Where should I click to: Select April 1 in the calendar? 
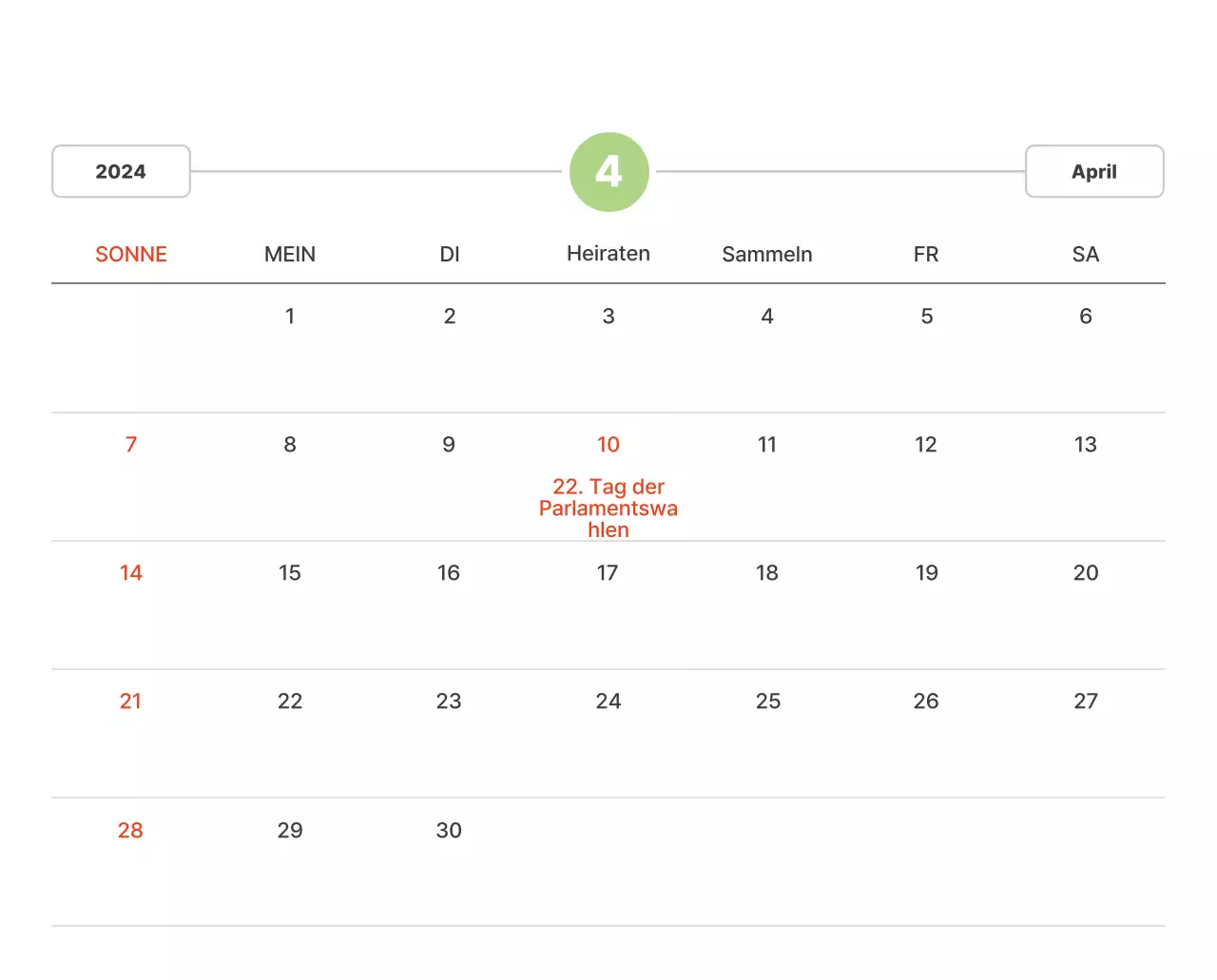pos(290,317)
